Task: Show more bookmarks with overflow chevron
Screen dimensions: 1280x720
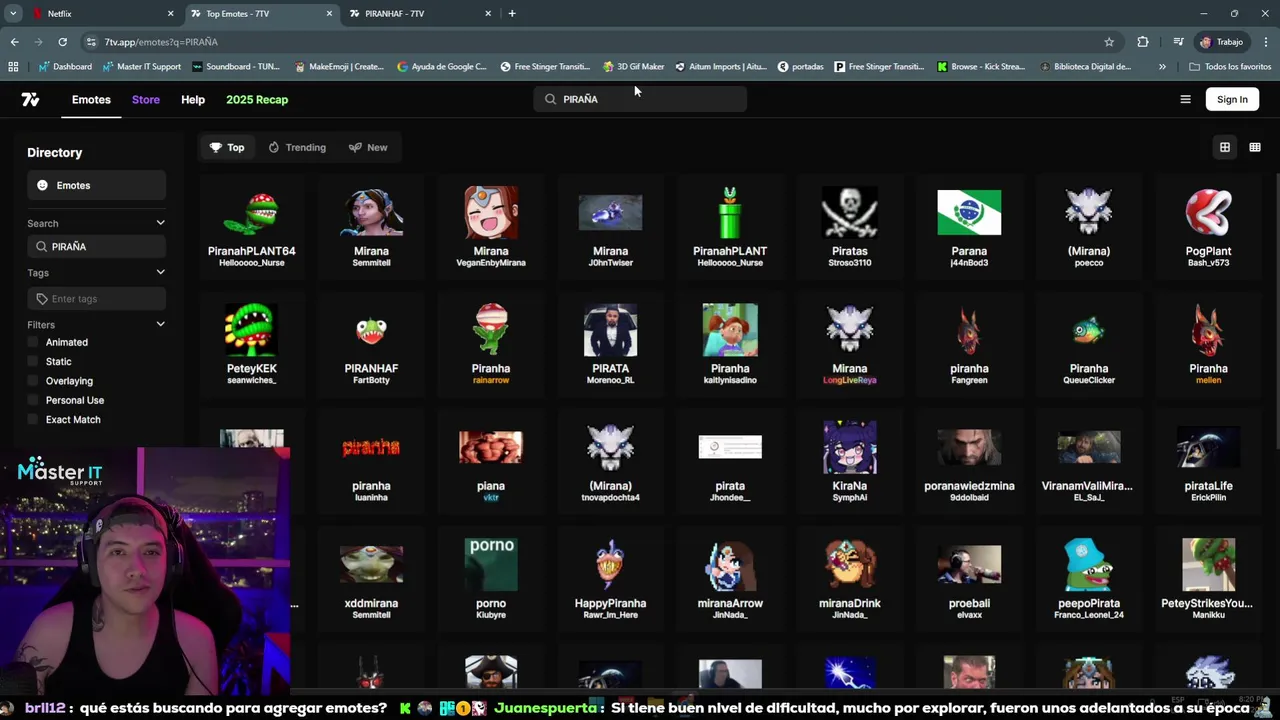Action: point(1162,67)
